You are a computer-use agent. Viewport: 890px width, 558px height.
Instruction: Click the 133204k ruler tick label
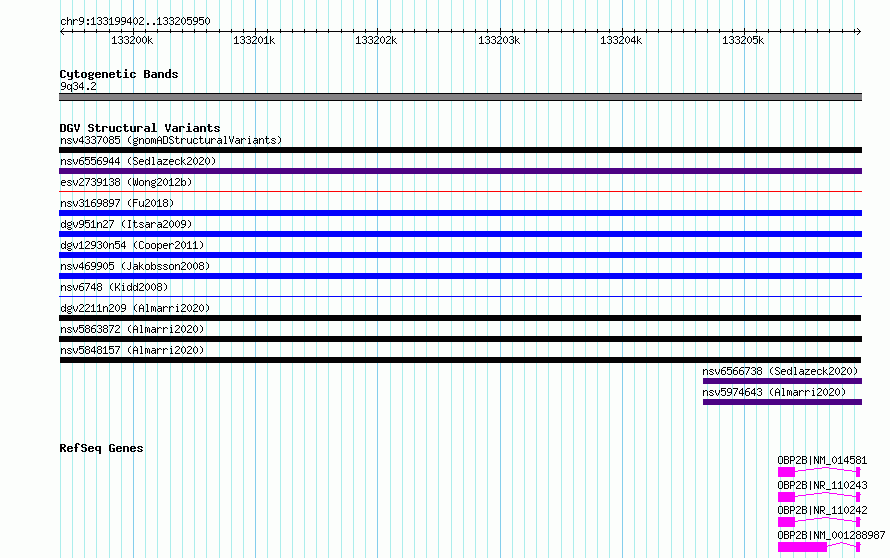[621, 40]
